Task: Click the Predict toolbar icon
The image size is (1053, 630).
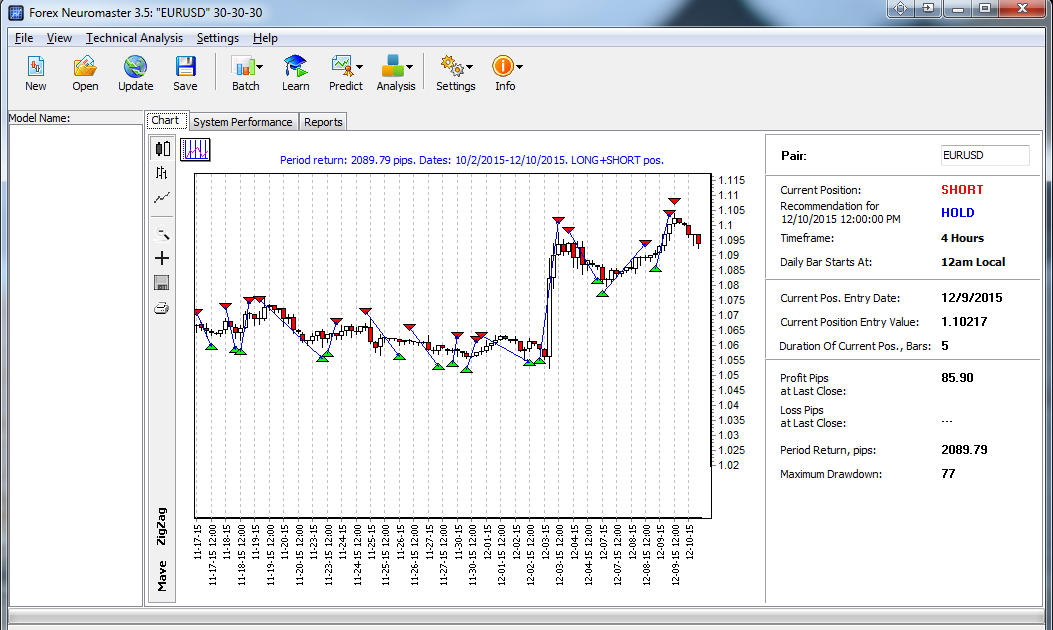Action: point(342,67)
